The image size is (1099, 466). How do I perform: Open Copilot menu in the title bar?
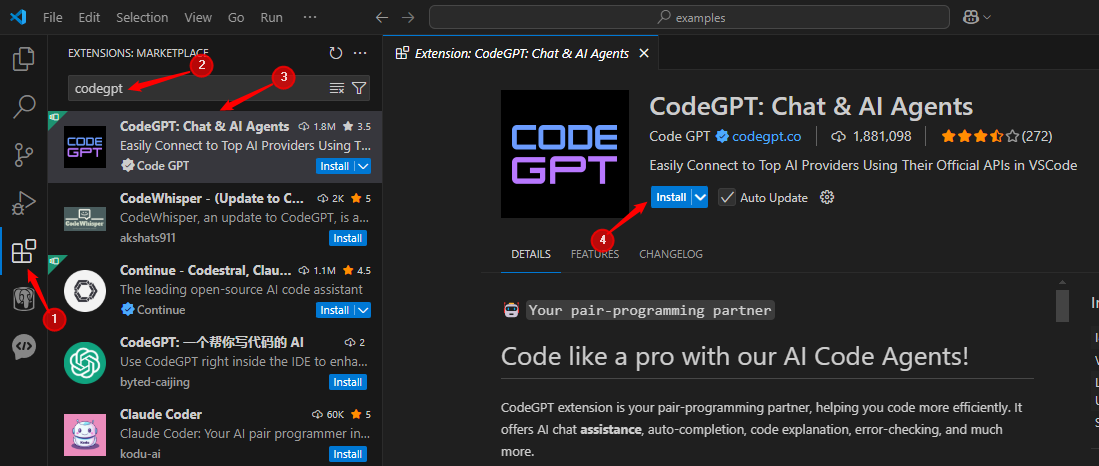(x=977, y=18)
